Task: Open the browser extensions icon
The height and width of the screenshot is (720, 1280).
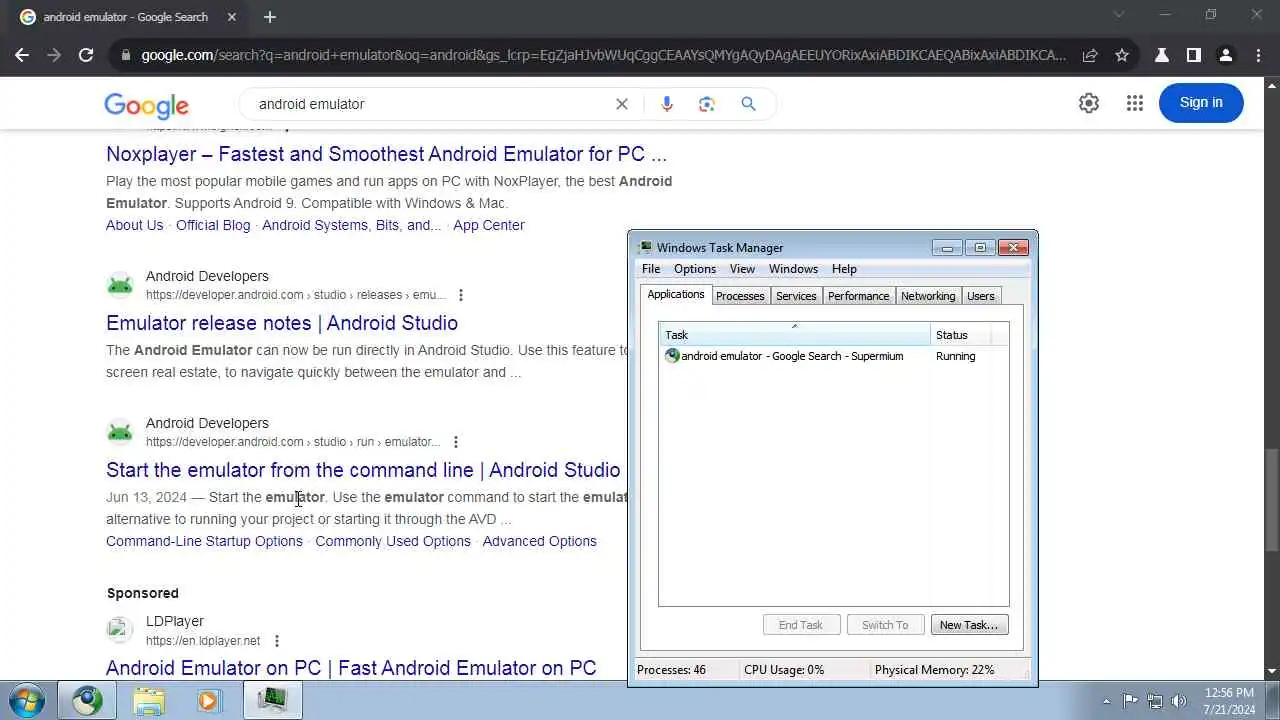Action: (1162, 56)
